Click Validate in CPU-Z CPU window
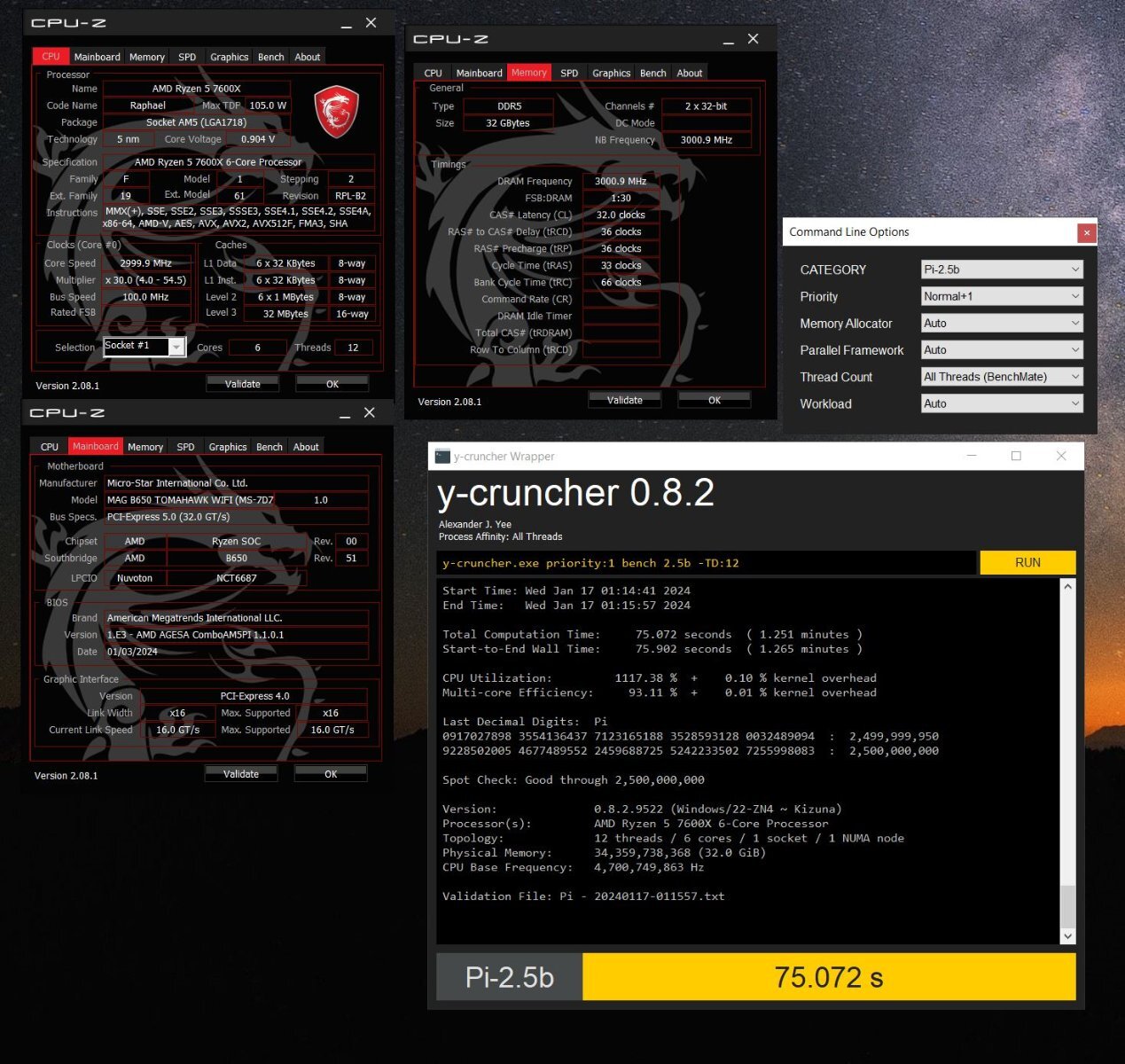The height and width of the screenshot is (1064, 1125). pyautogui.click(x=242, y=384)
